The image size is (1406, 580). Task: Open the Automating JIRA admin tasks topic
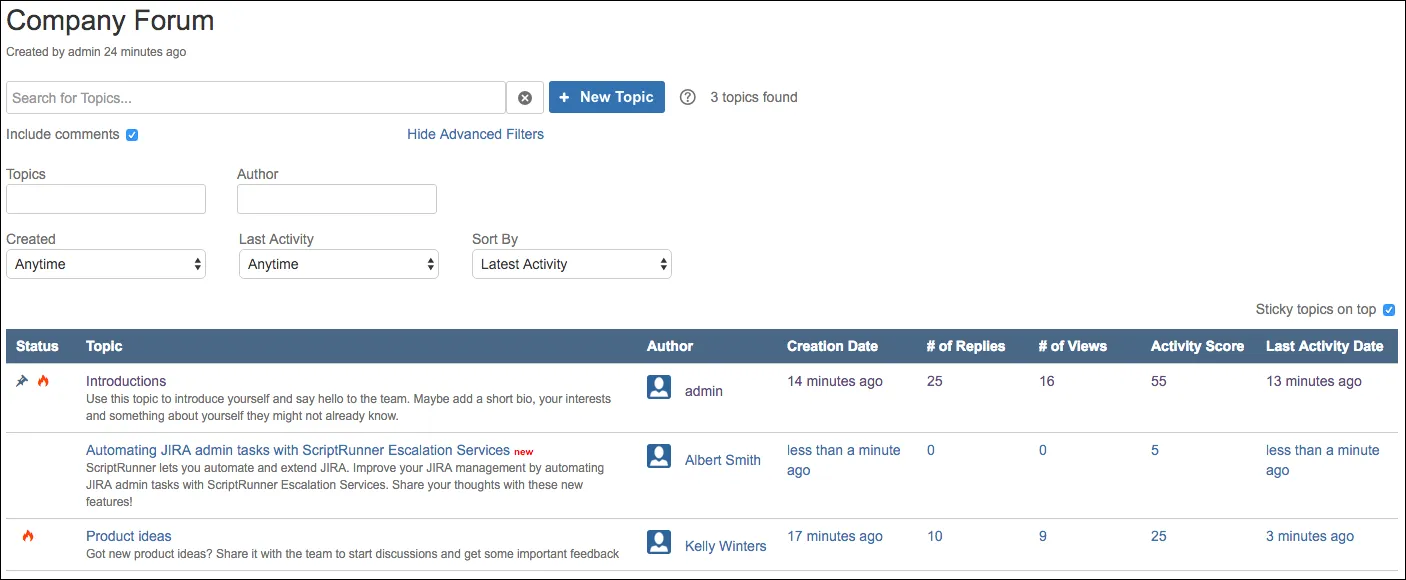click(x=298, y=450)
